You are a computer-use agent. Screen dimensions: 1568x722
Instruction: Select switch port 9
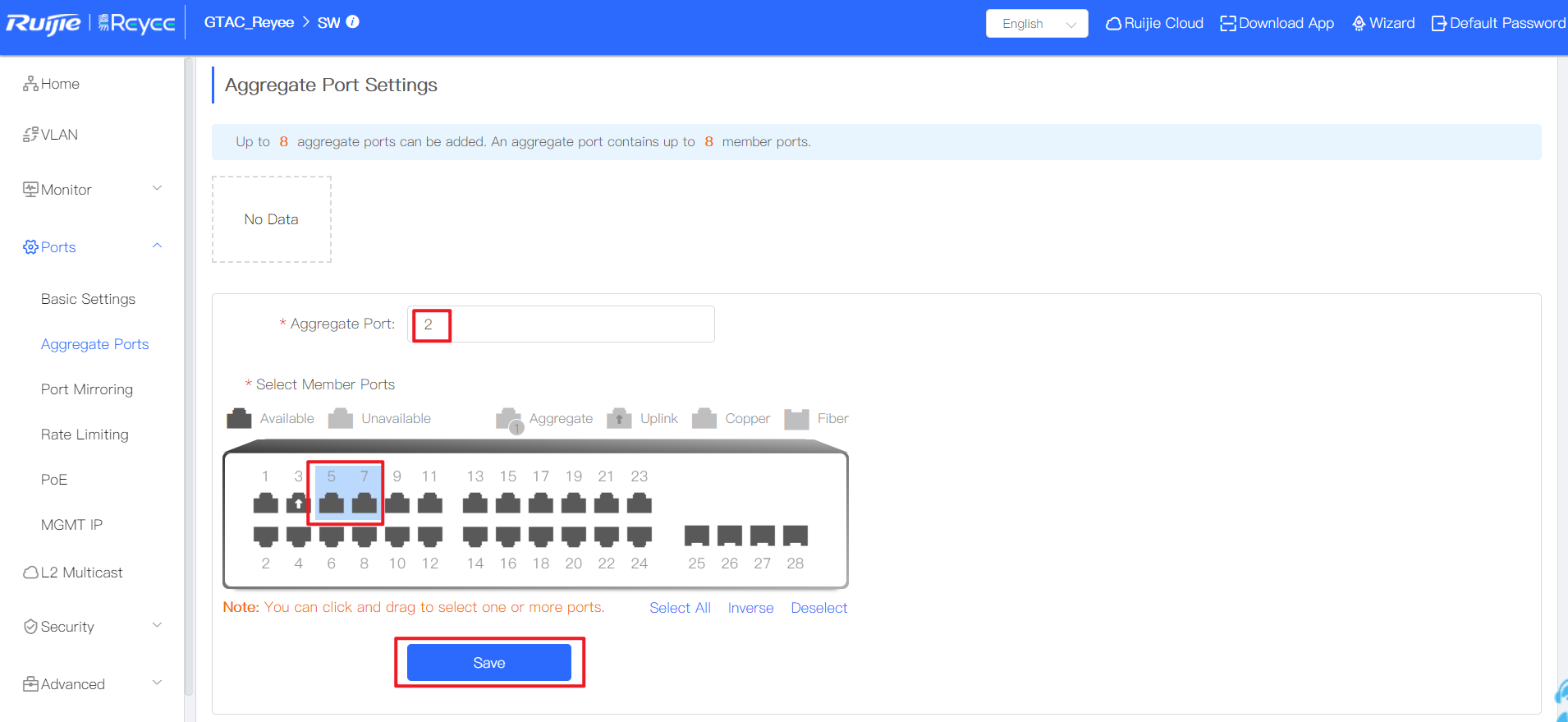coord(397,503)
